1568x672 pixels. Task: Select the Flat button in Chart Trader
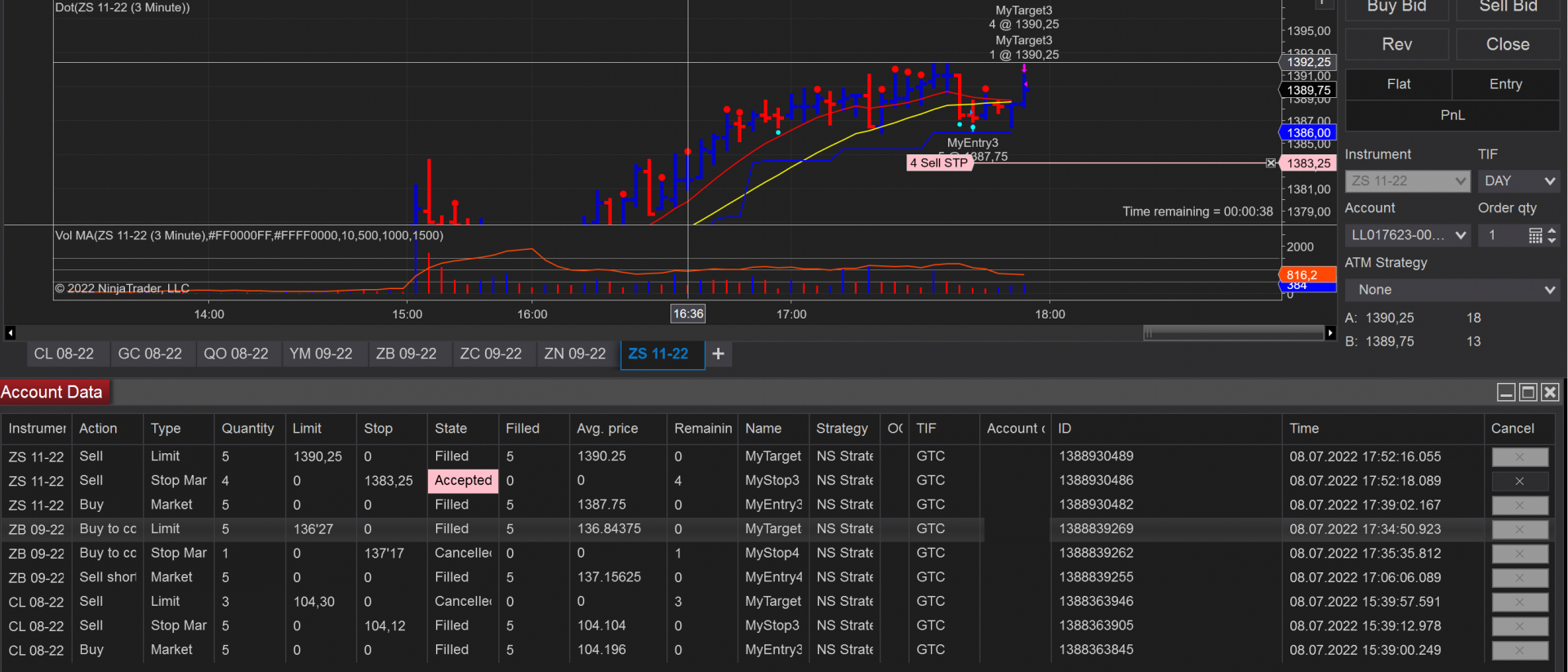(1398, 84)
